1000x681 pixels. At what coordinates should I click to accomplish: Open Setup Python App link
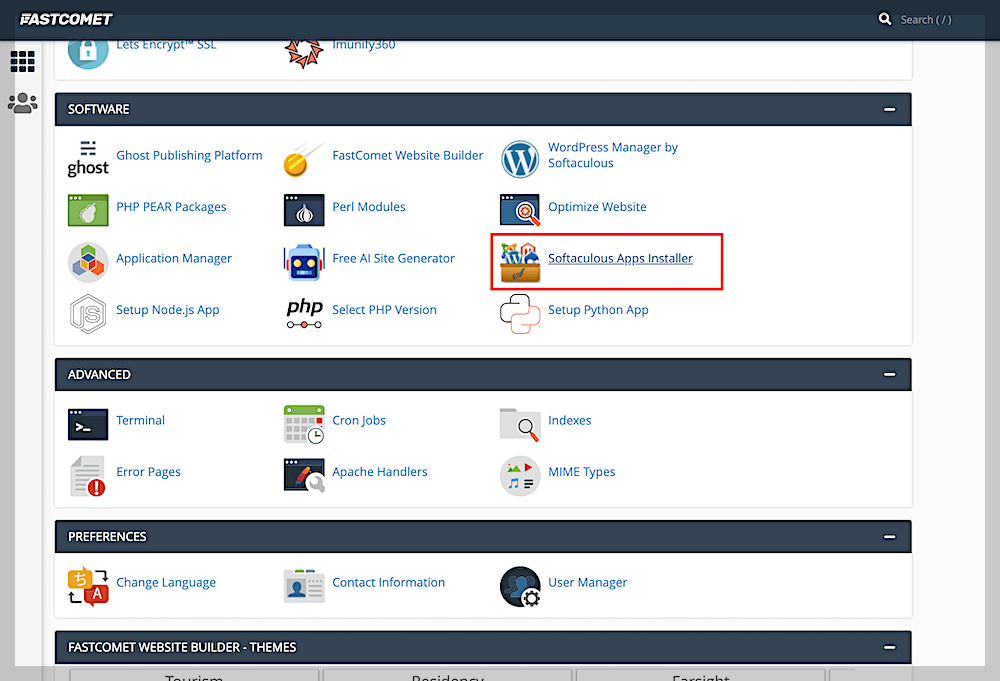coord(598,311)
